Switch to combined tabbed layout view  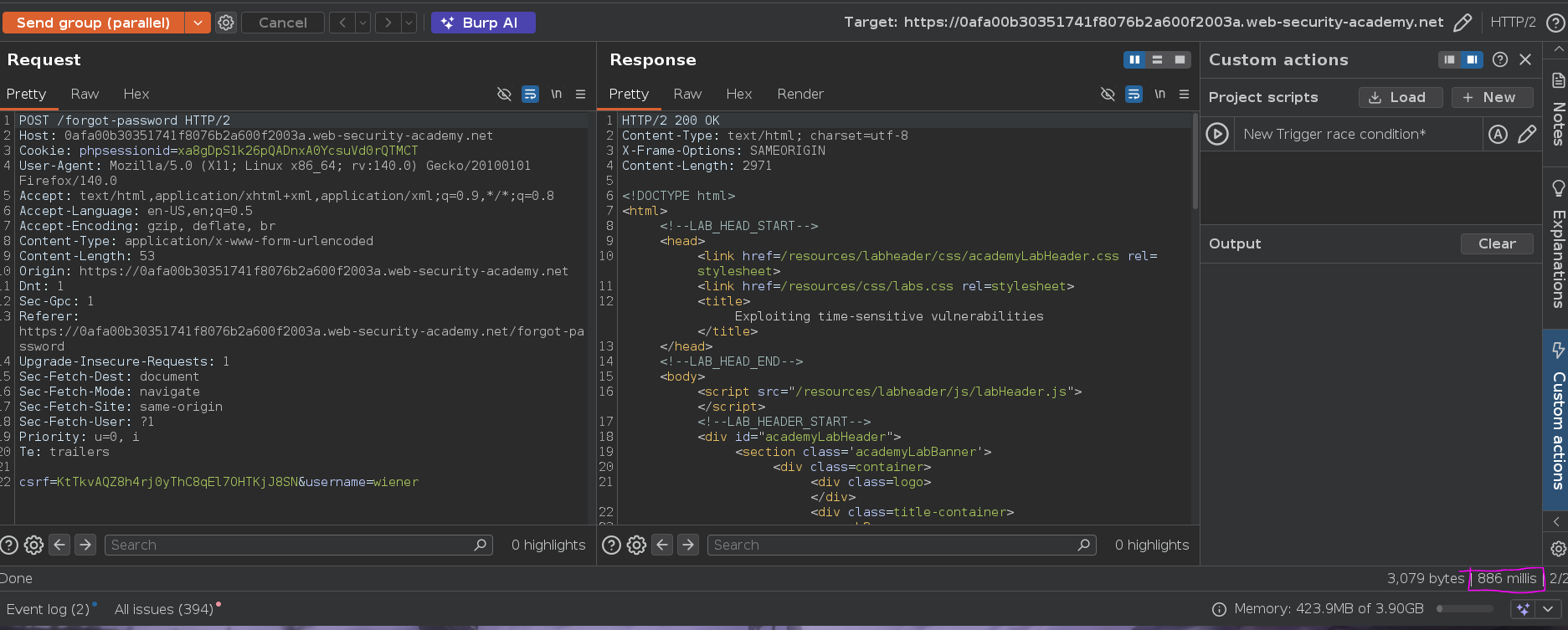(x=1180, y=59)
